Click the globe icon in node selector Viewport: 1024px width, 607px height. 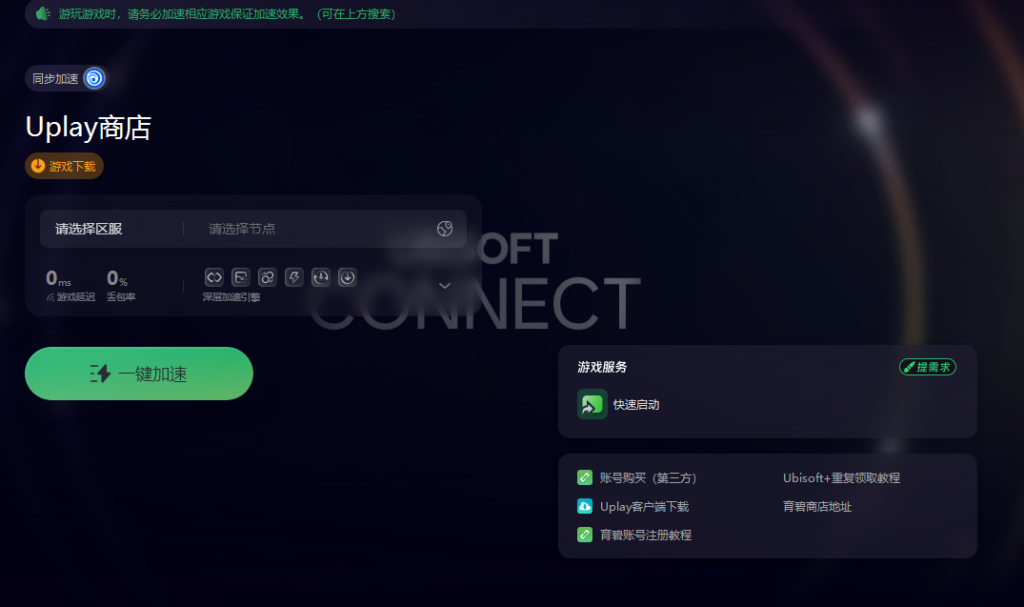pos(445,229)
